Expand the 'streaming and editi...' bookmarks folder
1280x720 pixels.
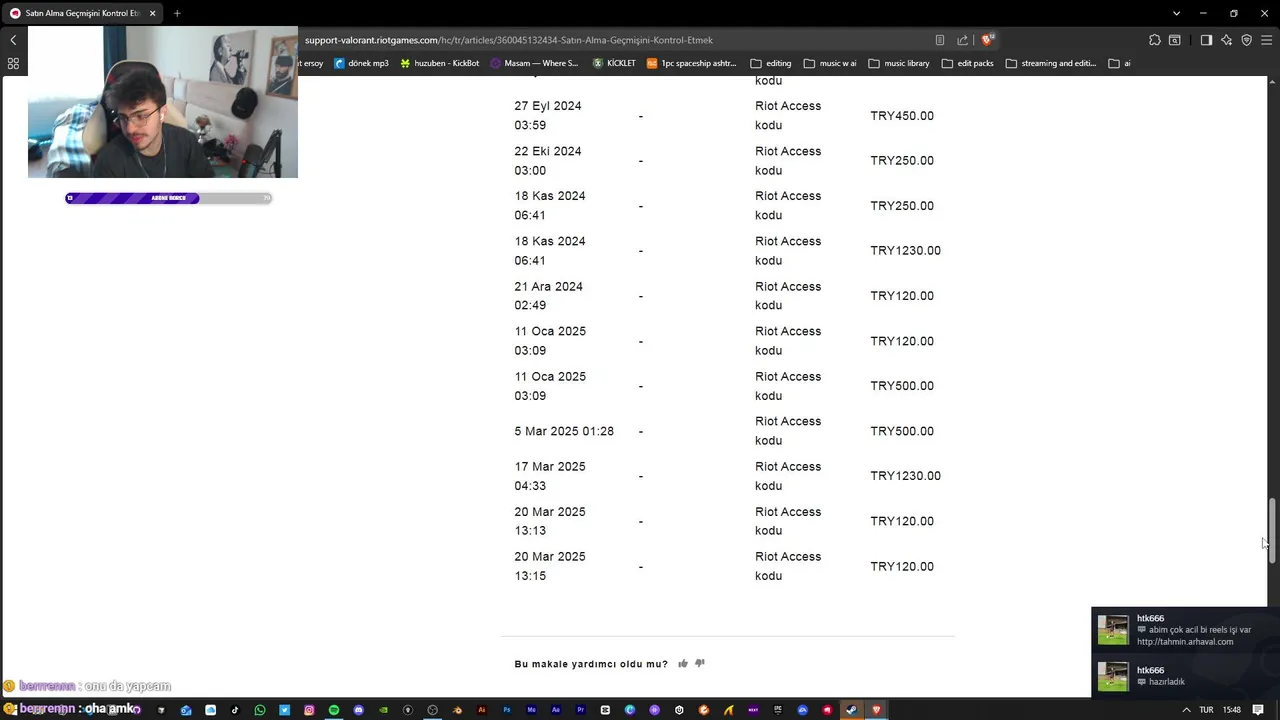pos(1050,63)
